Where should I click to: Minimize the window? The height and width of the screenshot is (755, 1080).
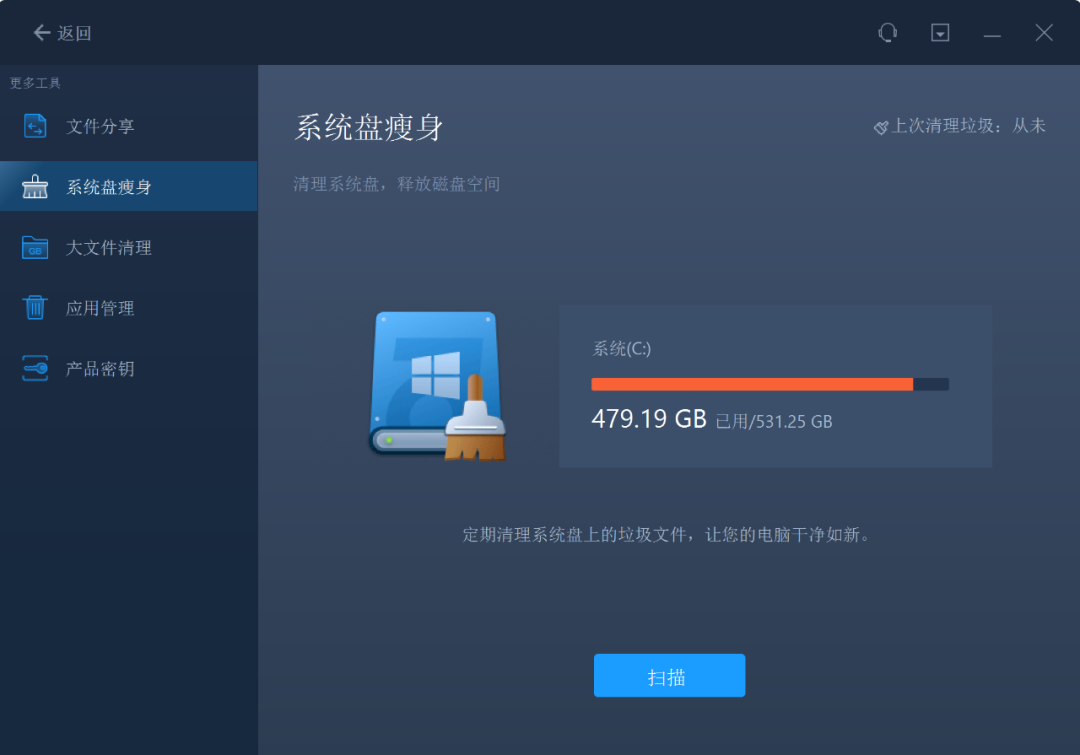tap(992, 34)
